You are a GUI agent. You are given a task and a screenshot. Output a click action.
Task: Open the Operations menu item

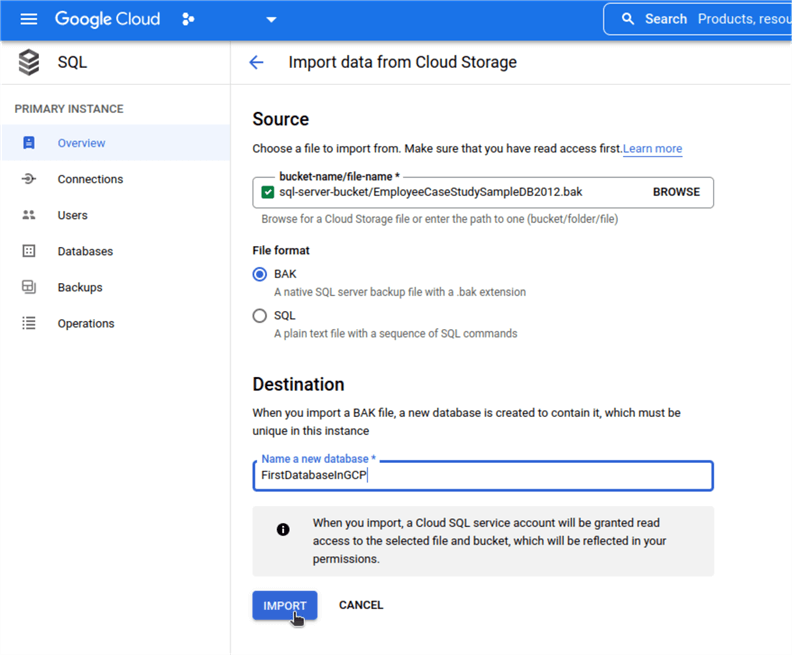86,323
